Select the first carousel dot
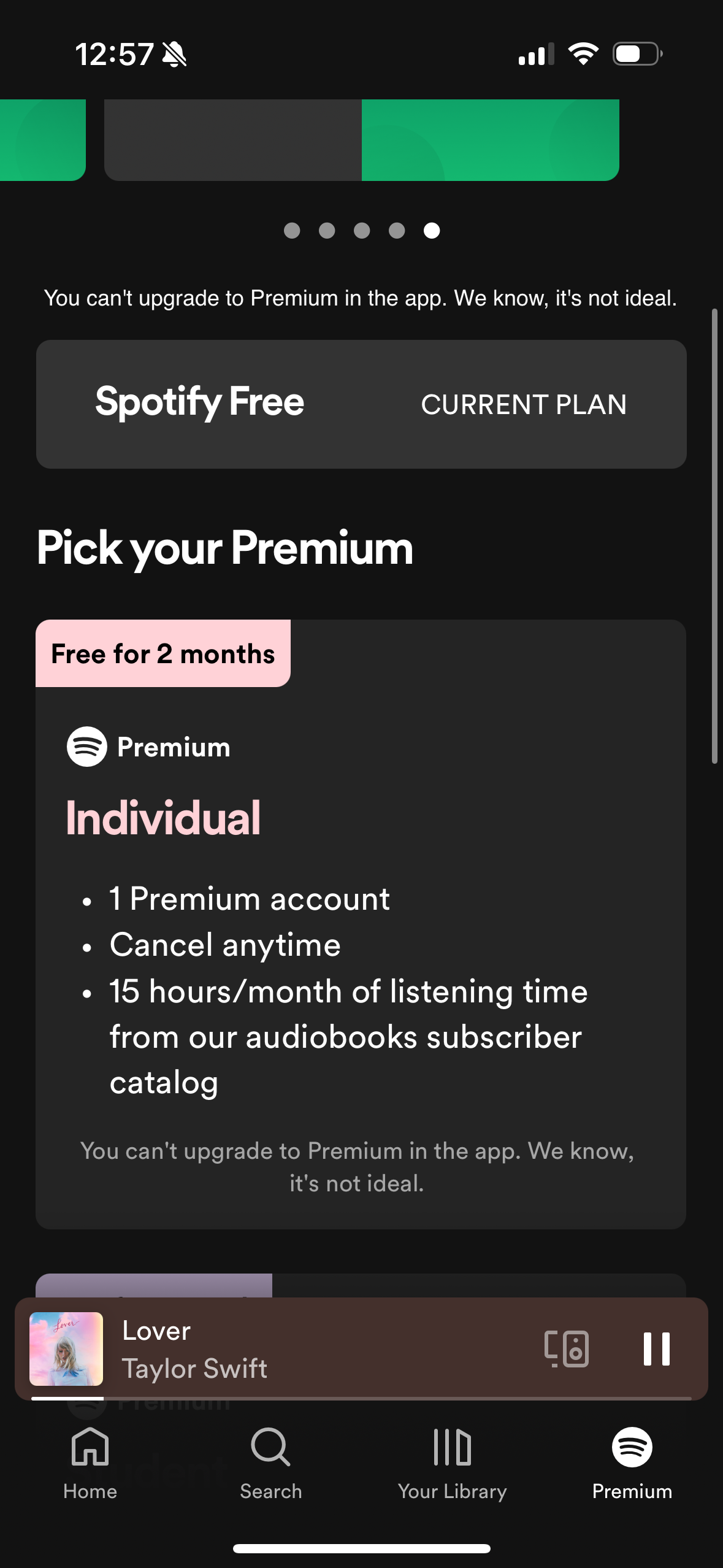Viewport: 723px width, 1568px height. click(x=293, y=231)
